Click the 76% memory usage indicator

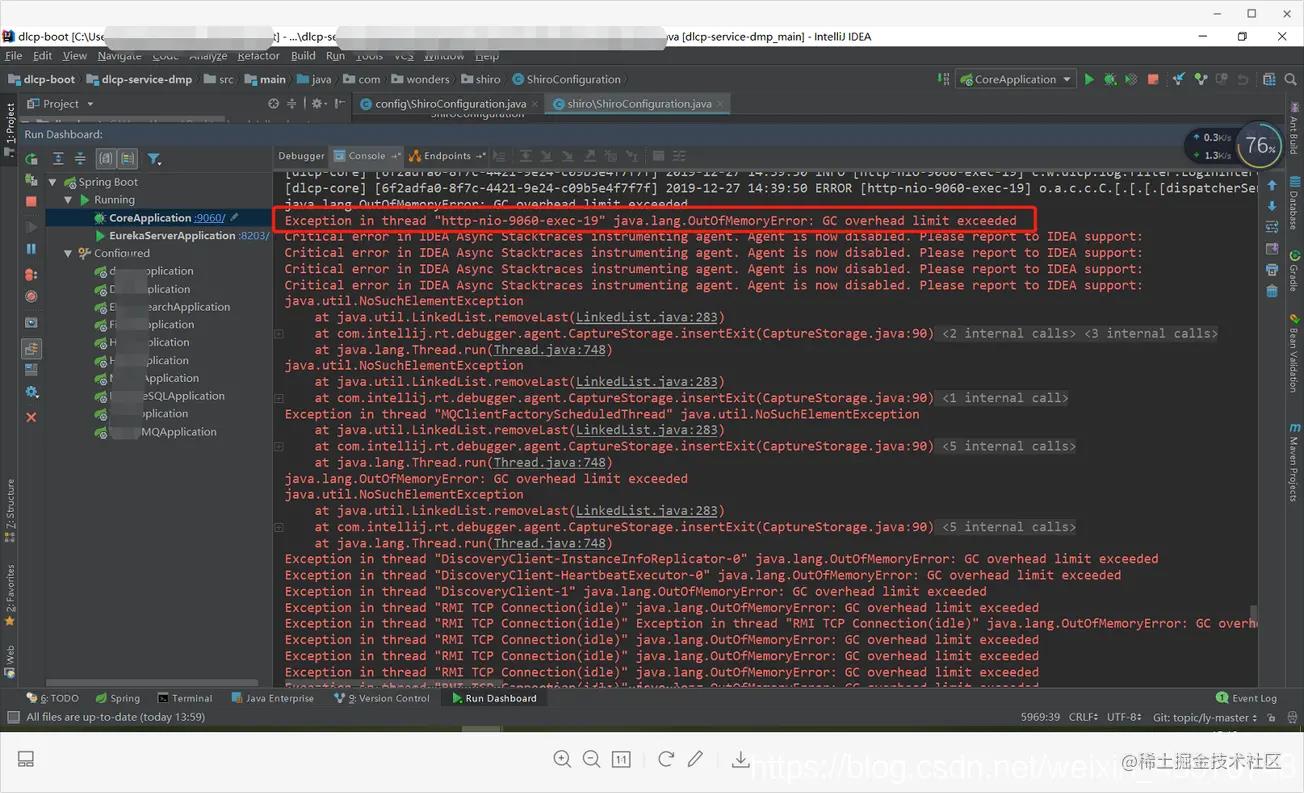pos(1259,145)
